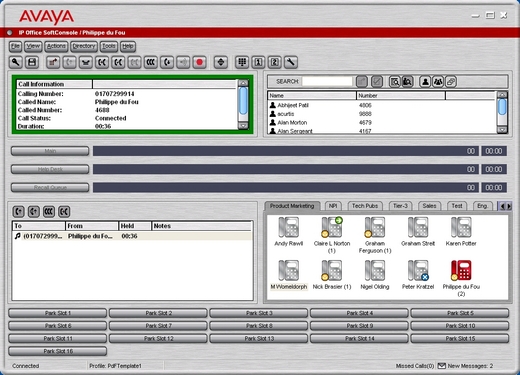Click the magnifier-over-list directory search icon
This screenshot has height=375, width=520.
point(395,82)
